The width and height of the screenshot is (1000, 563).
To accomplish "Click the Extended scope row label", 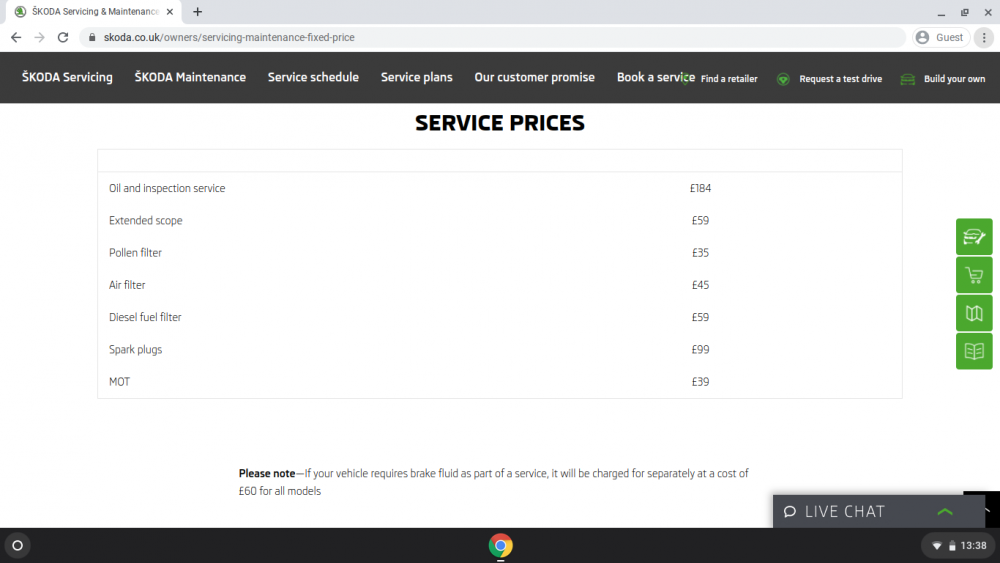I will click(145, 221).
